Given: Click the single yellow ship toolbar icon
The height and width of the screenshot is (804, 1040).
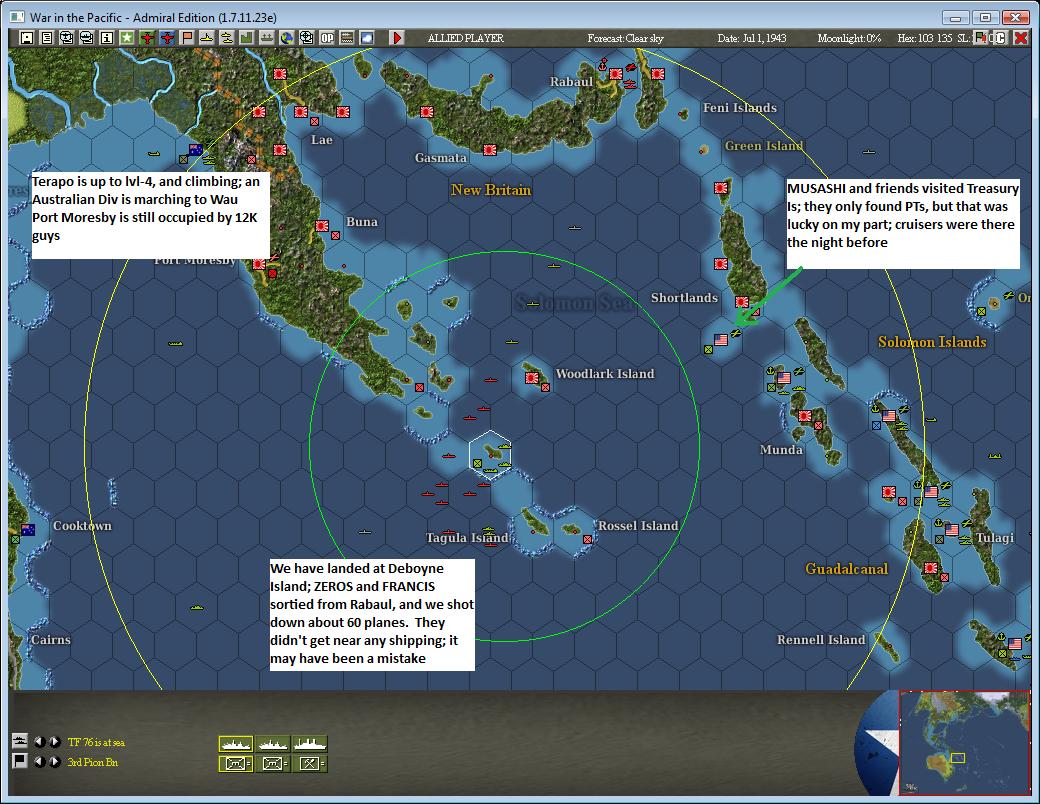Looking at the screenshot, I should [x=207, y=38].
